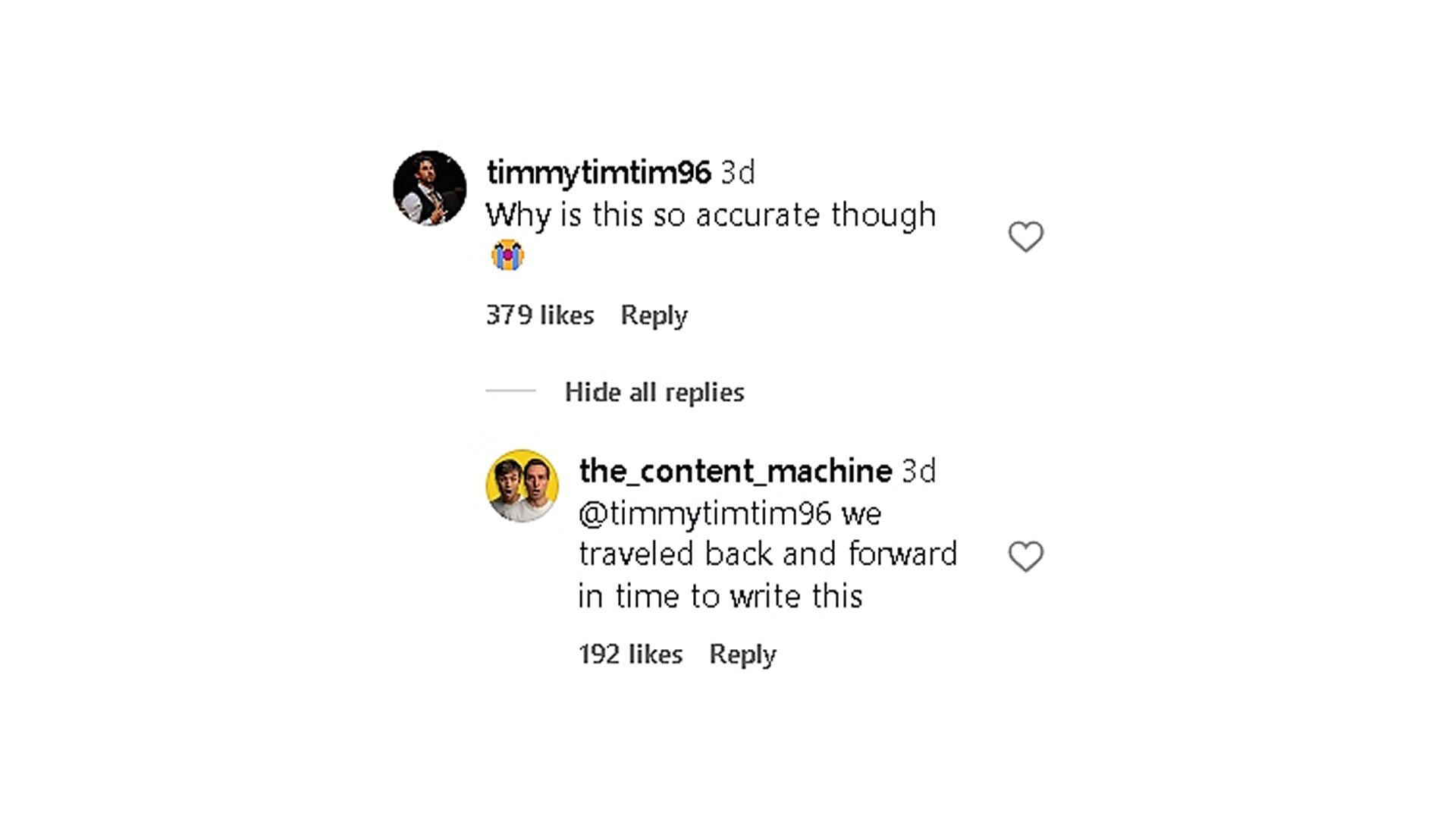Open timmytimtim96's profile picture

coord(429,187)
